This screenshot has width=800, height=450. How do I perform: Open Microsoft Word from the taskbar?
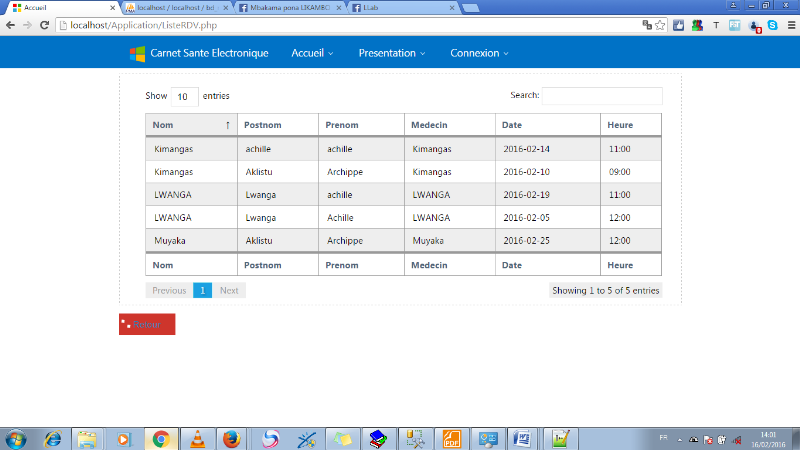(x=521, y=439)
